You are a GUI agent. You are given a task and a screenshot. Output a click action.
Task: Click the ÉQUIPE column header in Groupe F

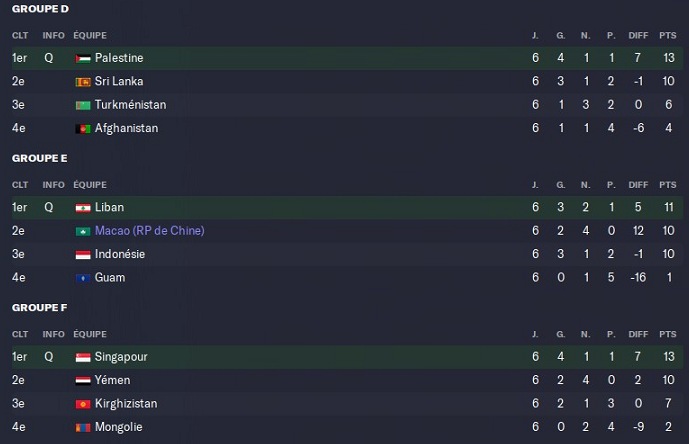(x=90, y=335)
